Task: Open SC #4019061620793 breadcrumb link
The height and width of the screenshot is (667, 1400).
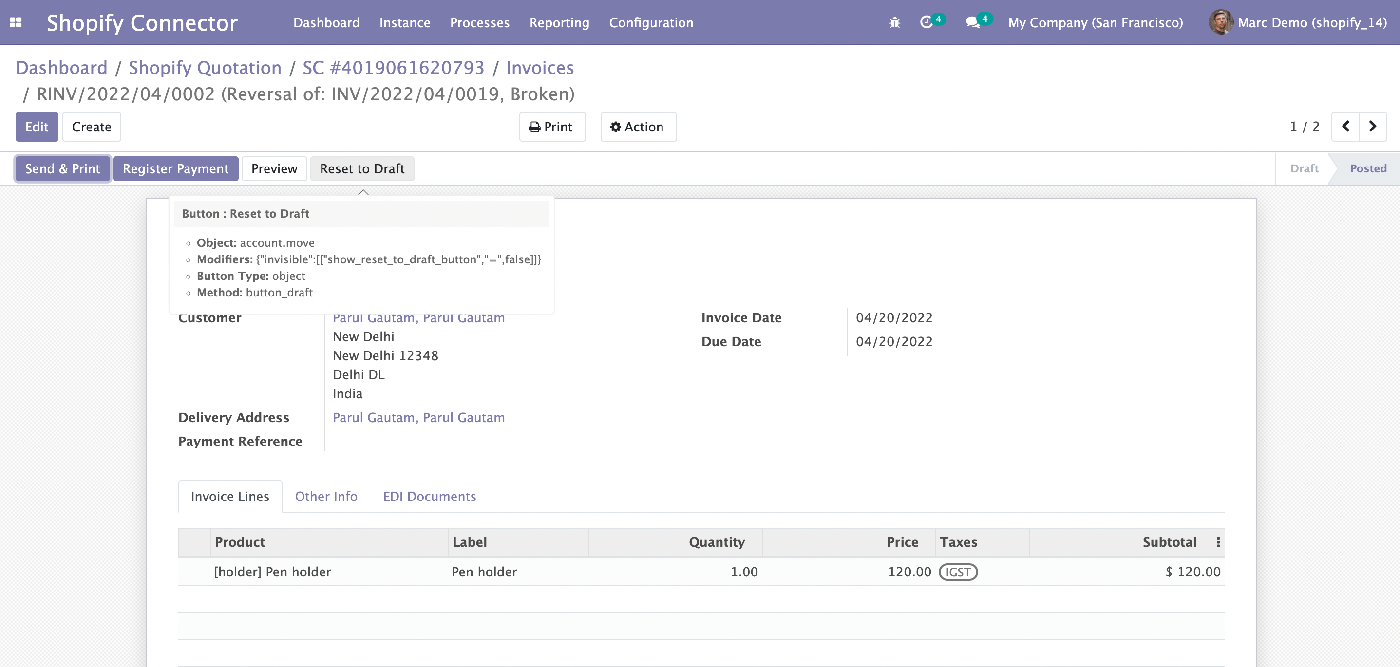Action: 393,68
